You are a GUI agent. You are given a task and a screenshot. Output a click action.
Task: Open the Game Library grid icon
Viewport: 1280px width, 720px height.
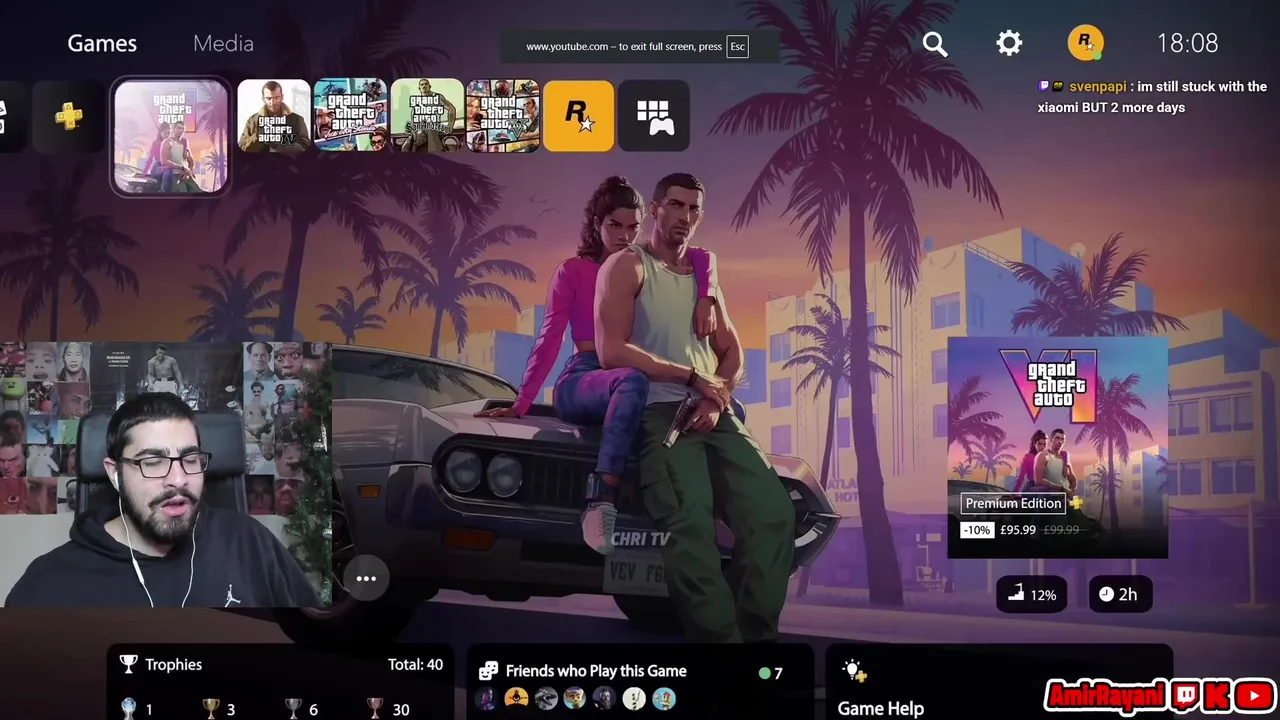(655, 116)
